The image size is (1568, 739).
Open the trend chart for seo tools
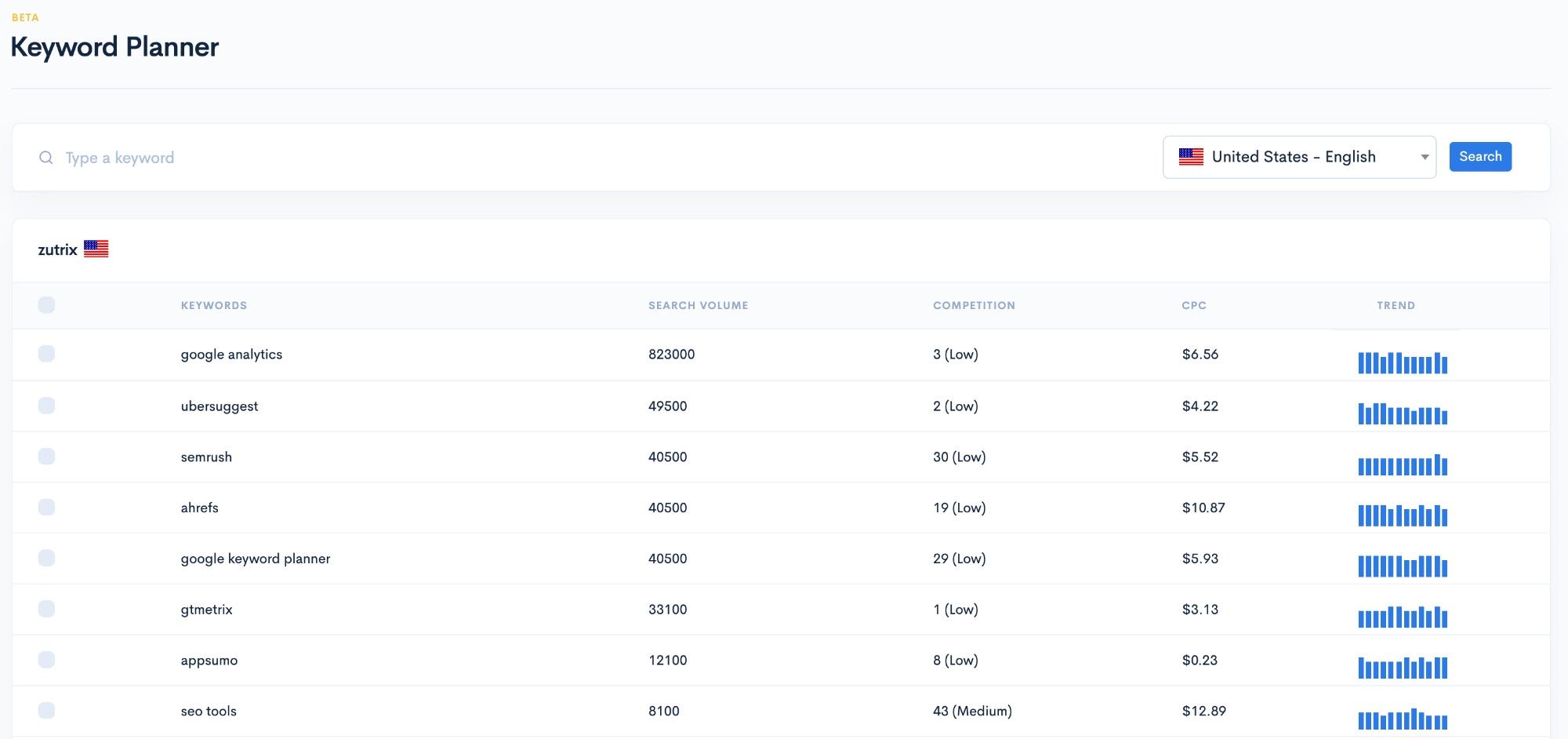coord(1403,719)
